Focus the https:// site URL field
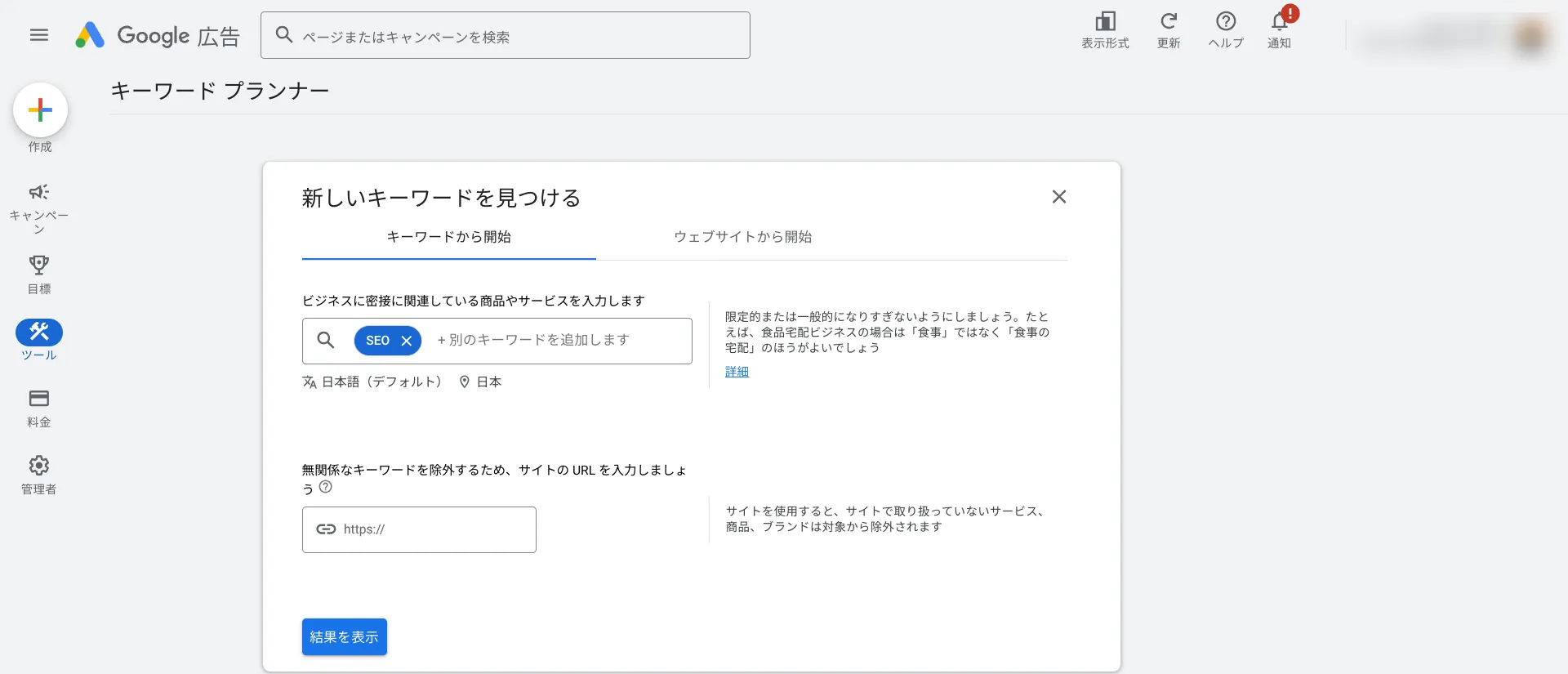 coord(419,529)
